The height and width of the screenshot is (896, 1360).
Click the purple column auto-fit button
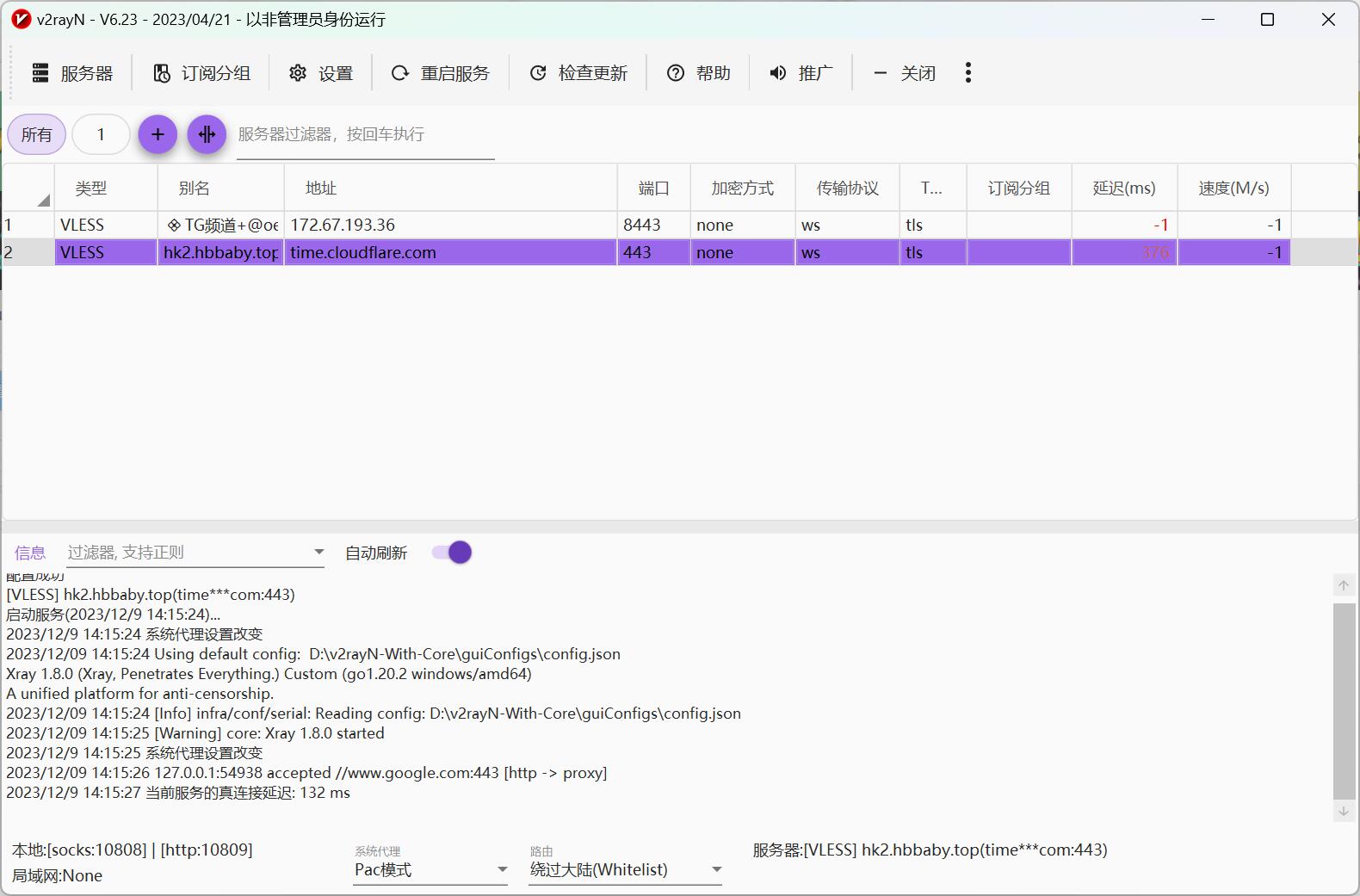(x=207, y=134)
